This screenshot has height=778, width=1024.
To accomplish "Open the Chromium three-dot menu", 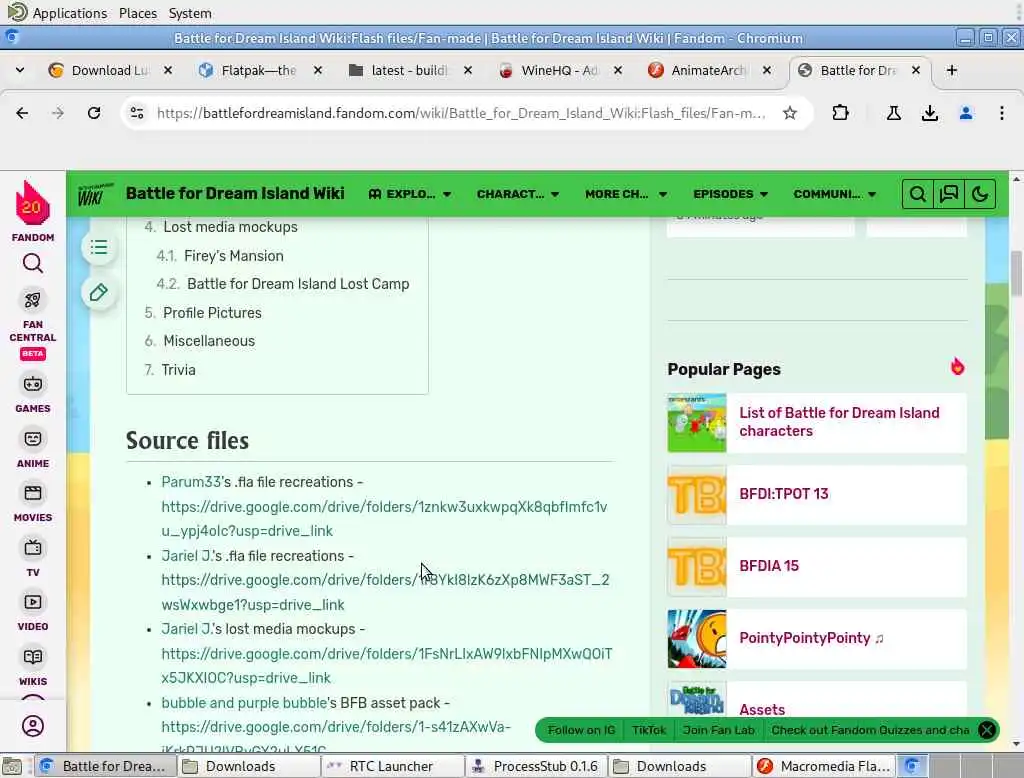I will pyautogui.click(x=1002, y=113).
